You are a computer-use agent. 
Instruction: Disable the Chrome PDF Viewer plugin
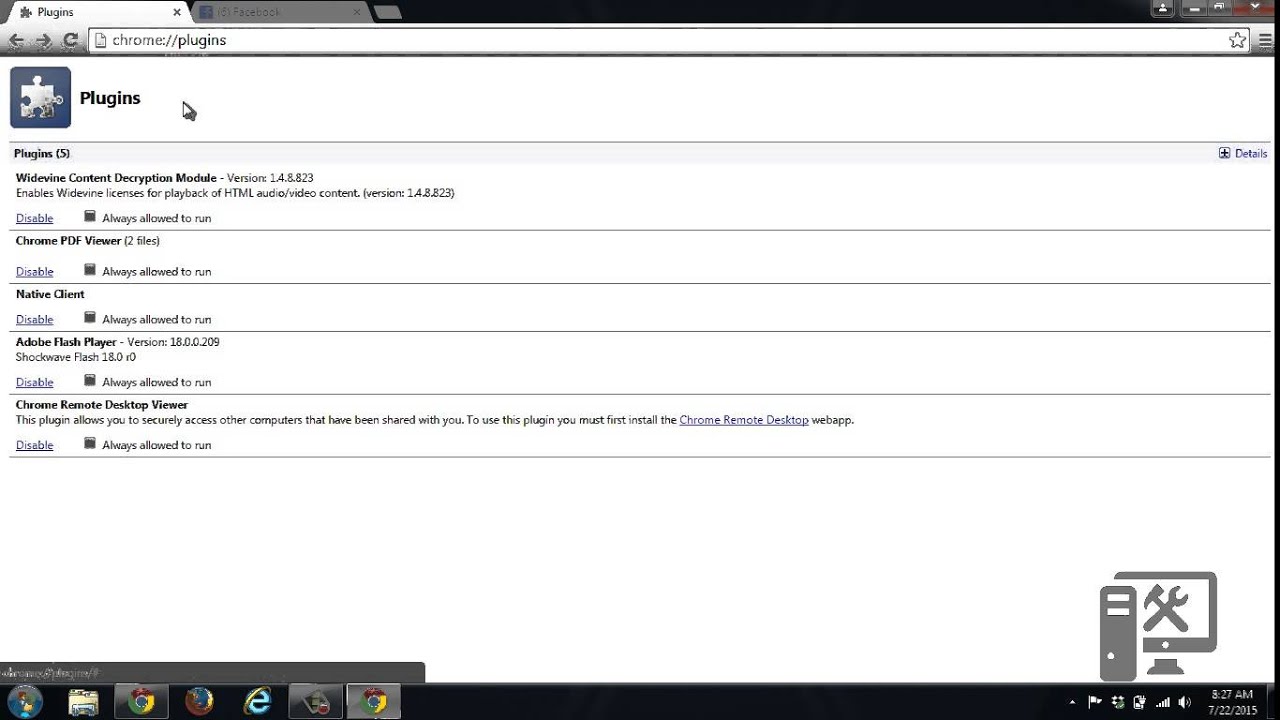(x=34, y=272)
